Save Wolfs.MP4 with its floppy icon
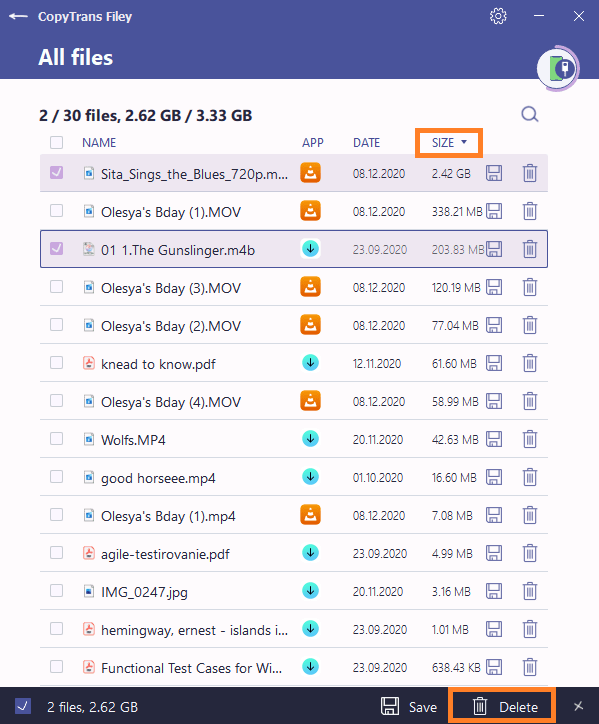This screenshot has width=599, height=724. [x=494, y=439]
